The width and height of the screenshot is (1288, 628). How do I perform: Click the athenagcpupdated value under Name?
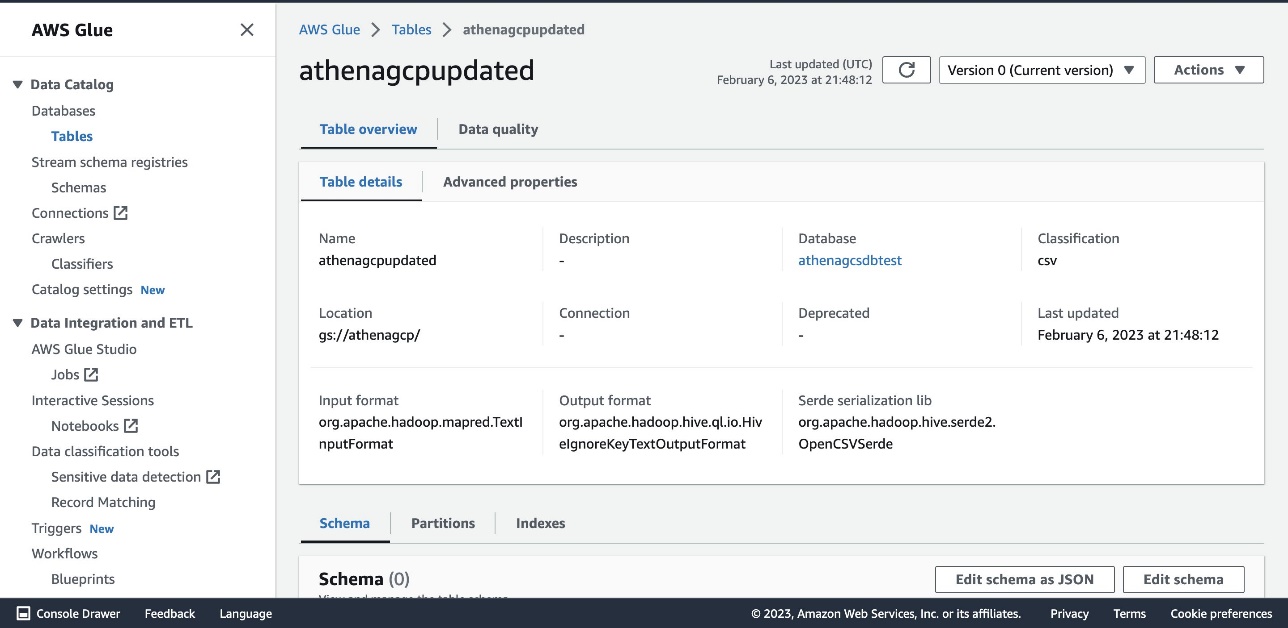pyautogui.click(x=378, y=260)
